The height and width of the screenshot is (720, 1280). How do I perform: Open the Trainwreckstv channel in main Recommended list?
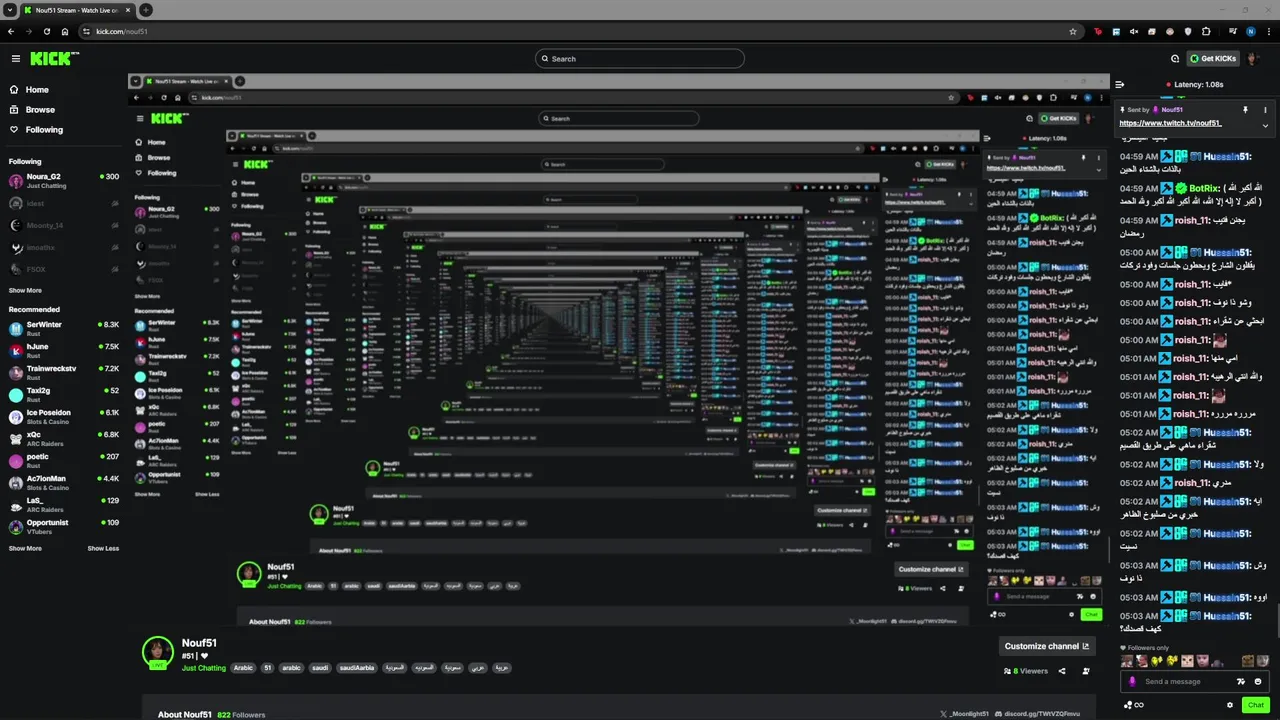pos(62,372)
